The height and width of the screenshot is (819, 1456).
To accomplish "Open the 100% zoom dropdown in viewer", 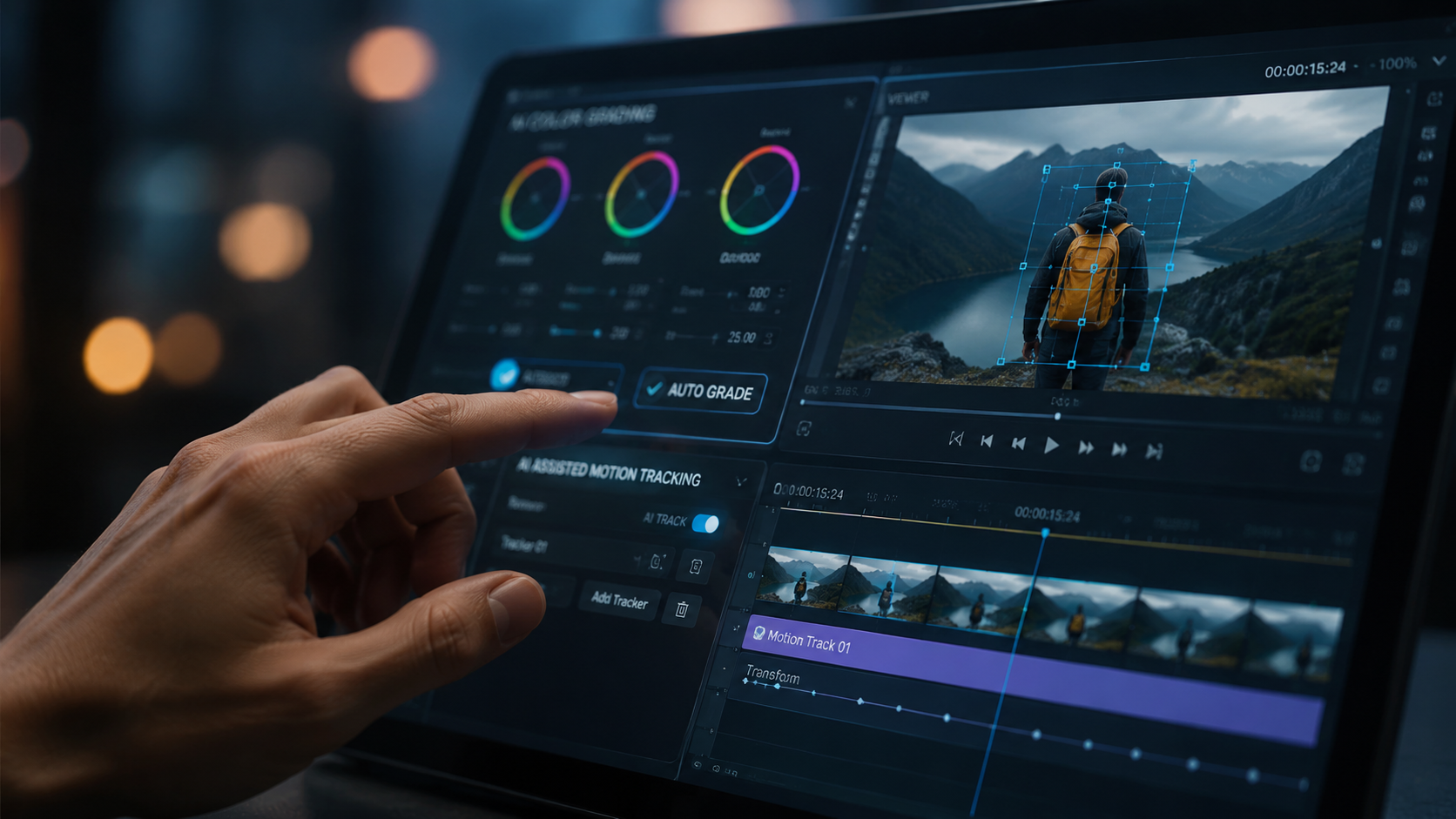I will (1439, 62).
